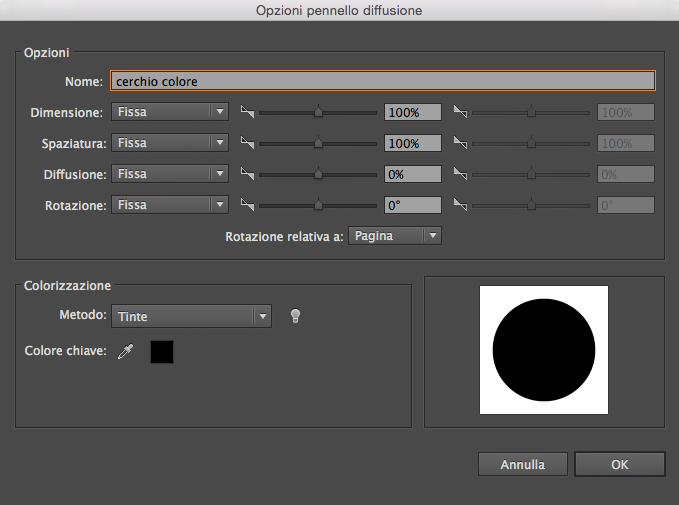Click the flip icon left of Diffusione slider
The image size is (679, 505).
(247, 174)
